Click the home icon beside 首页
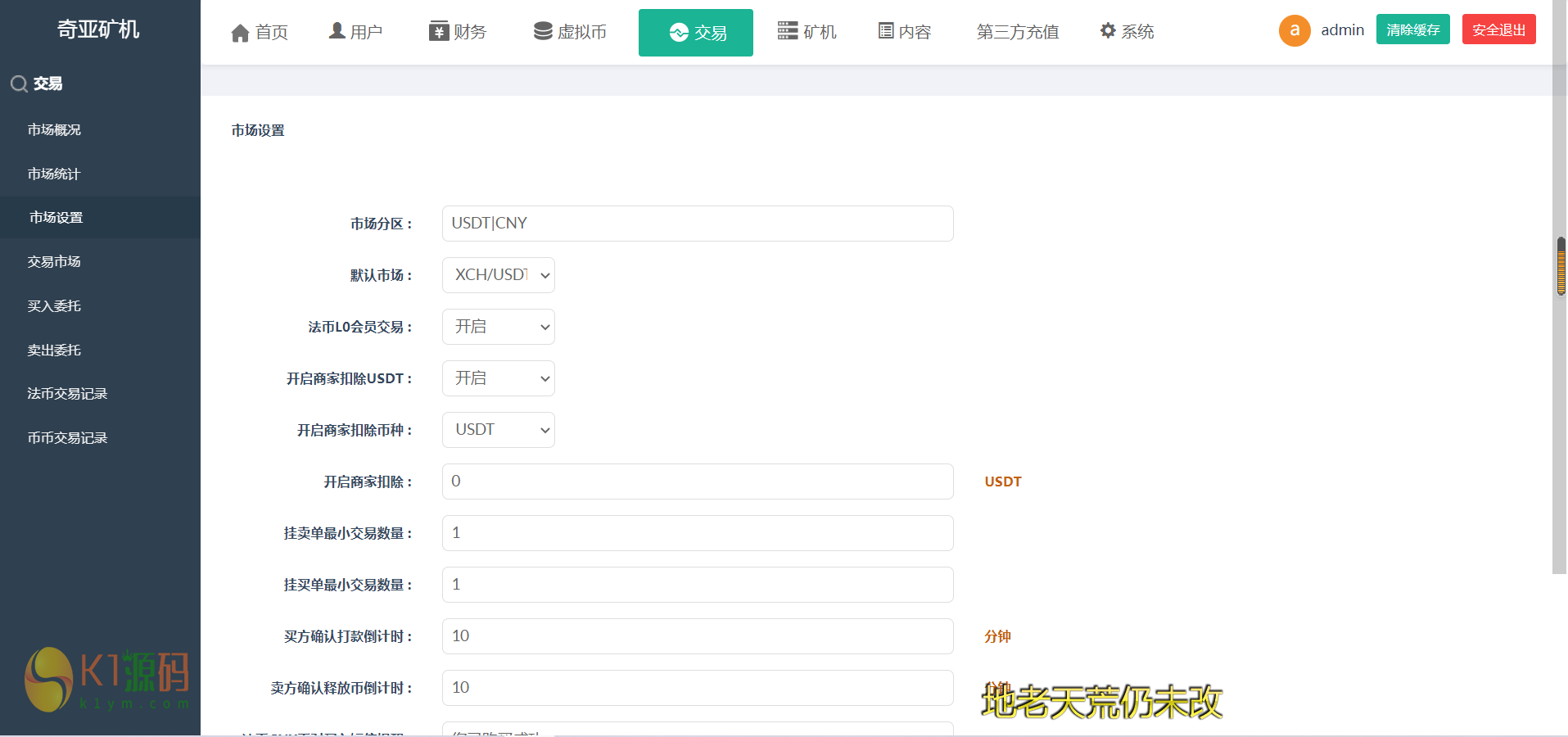1568x737 pixels. coord(240,33)
